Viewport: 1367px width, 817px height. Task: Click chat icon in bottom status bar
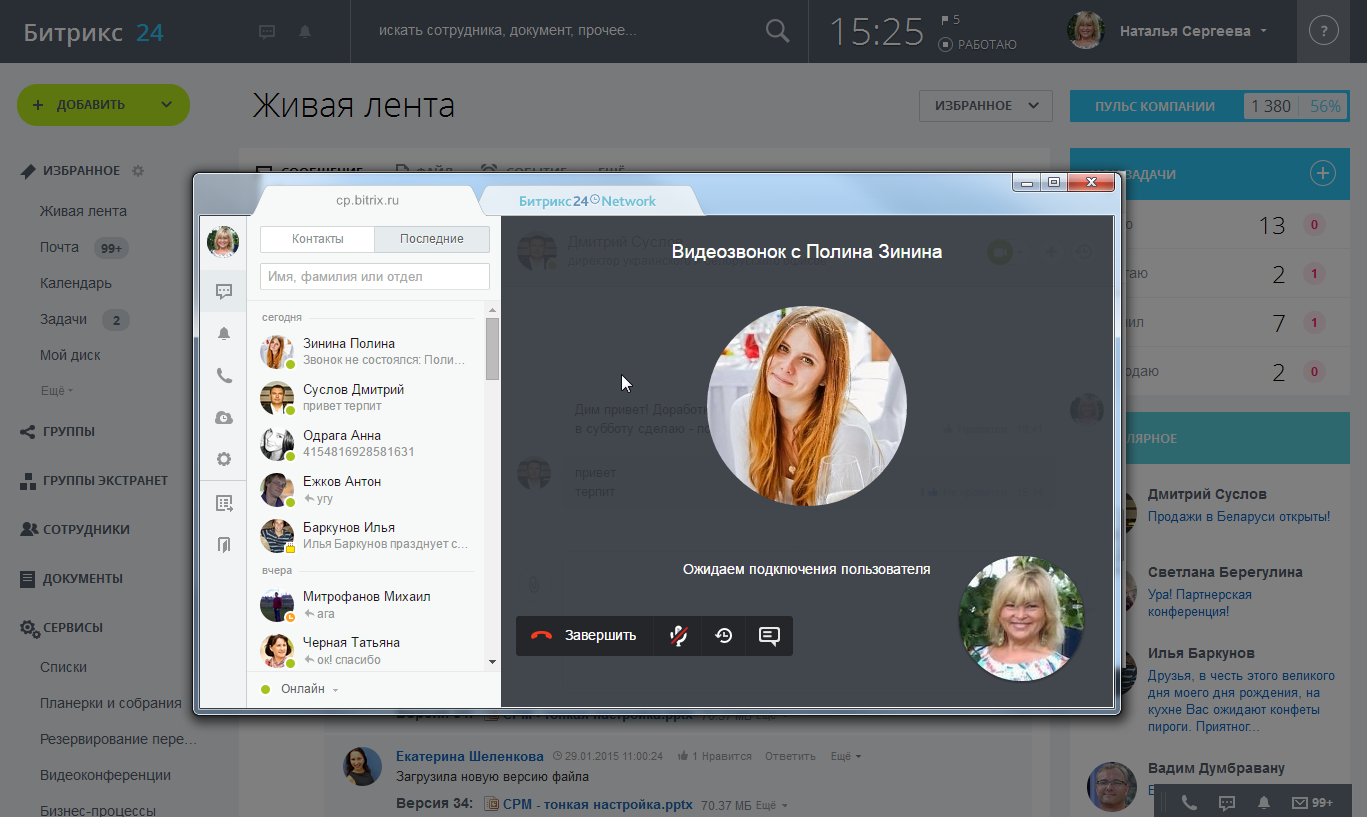(1227, 802)
